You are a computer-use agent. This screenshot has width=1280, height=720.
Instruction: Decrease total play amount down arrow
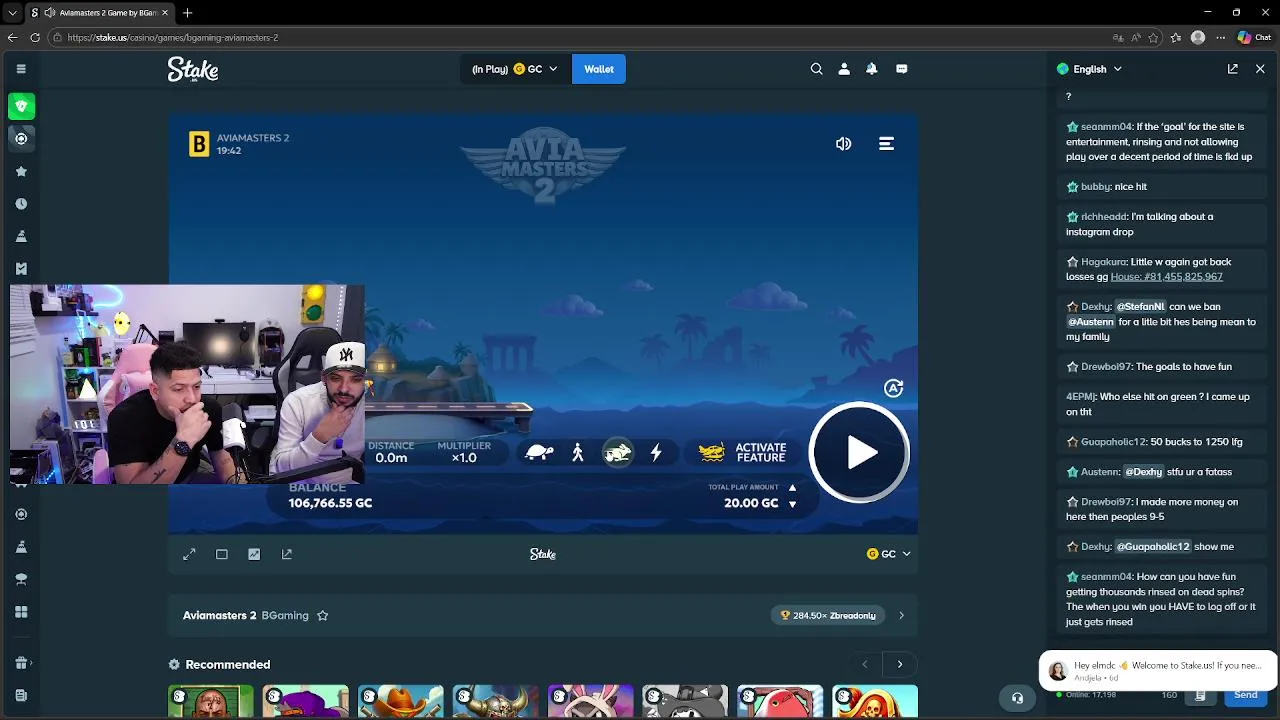pos(792,504)
